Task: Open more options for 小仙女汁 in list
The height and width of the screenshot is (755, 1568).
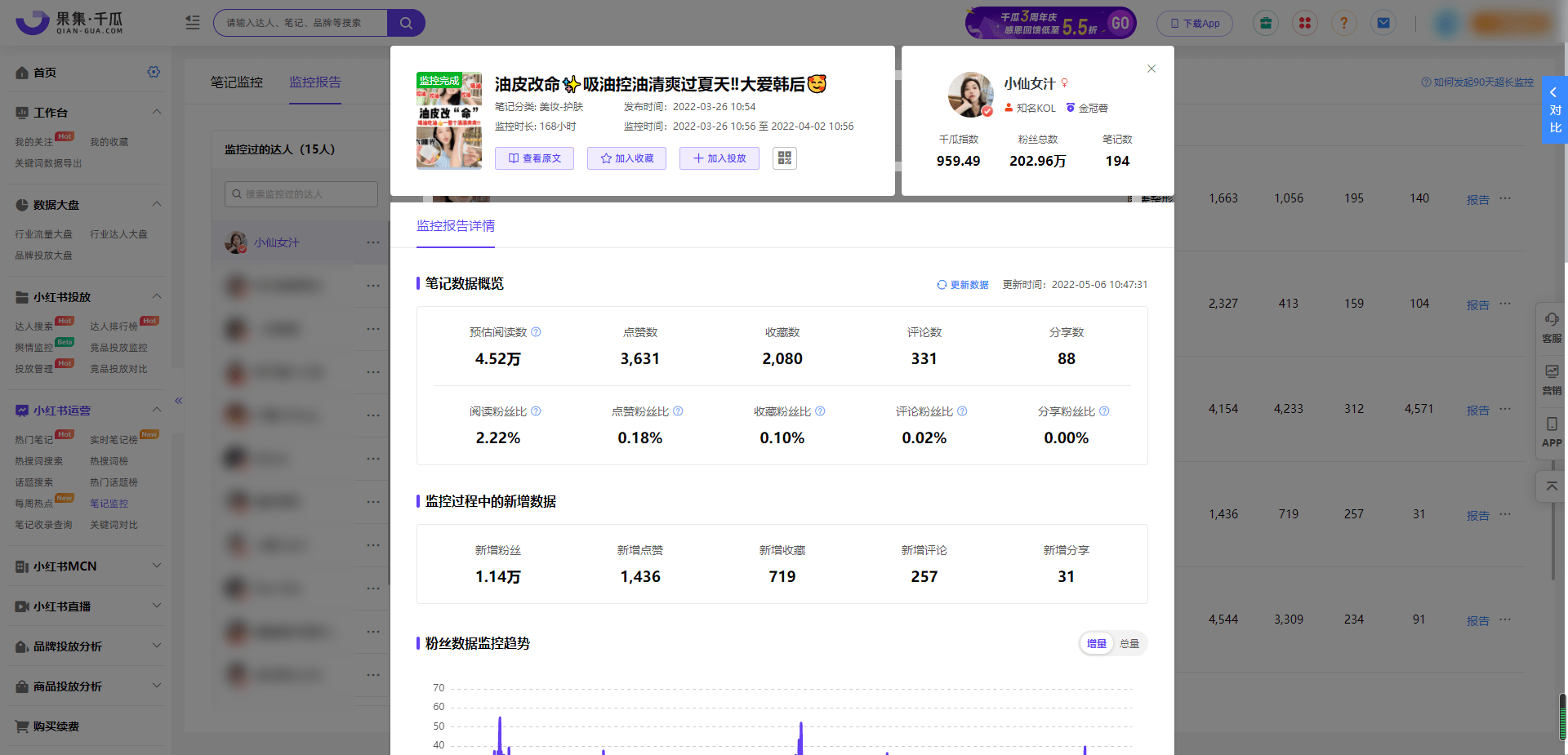Action: (373, 242)
